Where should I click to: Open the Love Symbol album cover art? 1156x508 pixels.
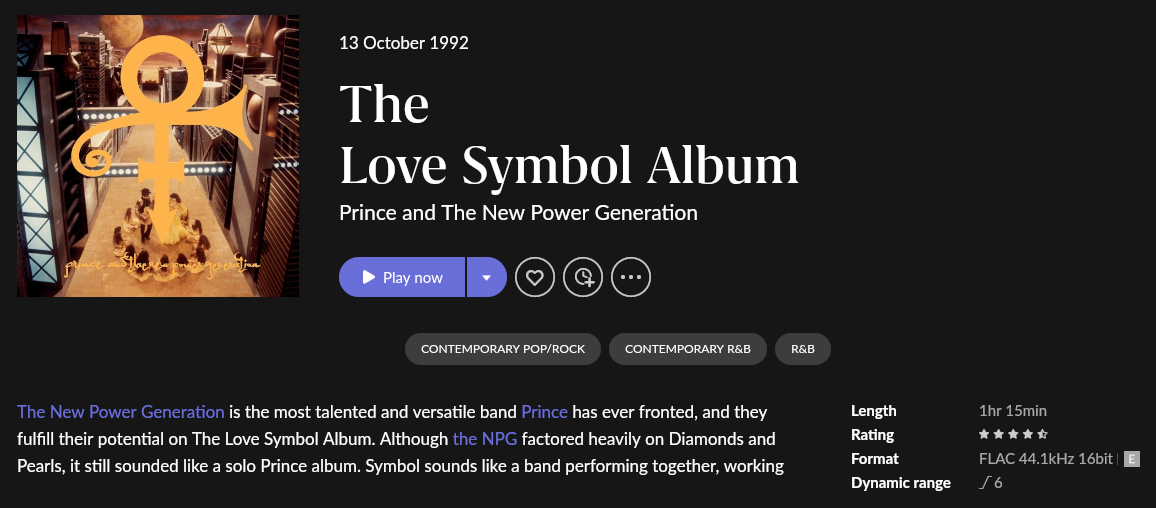[x=158, y=156]
